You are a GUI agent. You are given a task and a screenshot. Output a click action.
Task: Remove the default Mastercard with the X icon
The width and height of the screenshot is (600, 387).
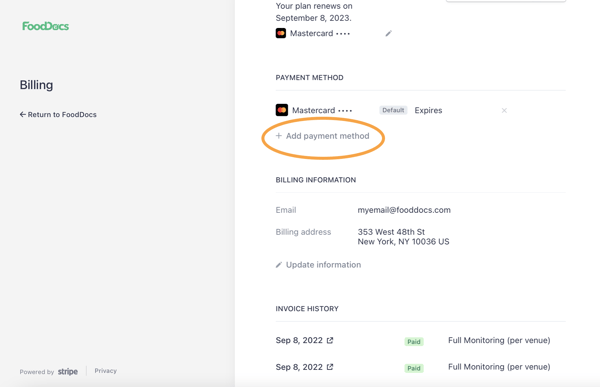504,110
